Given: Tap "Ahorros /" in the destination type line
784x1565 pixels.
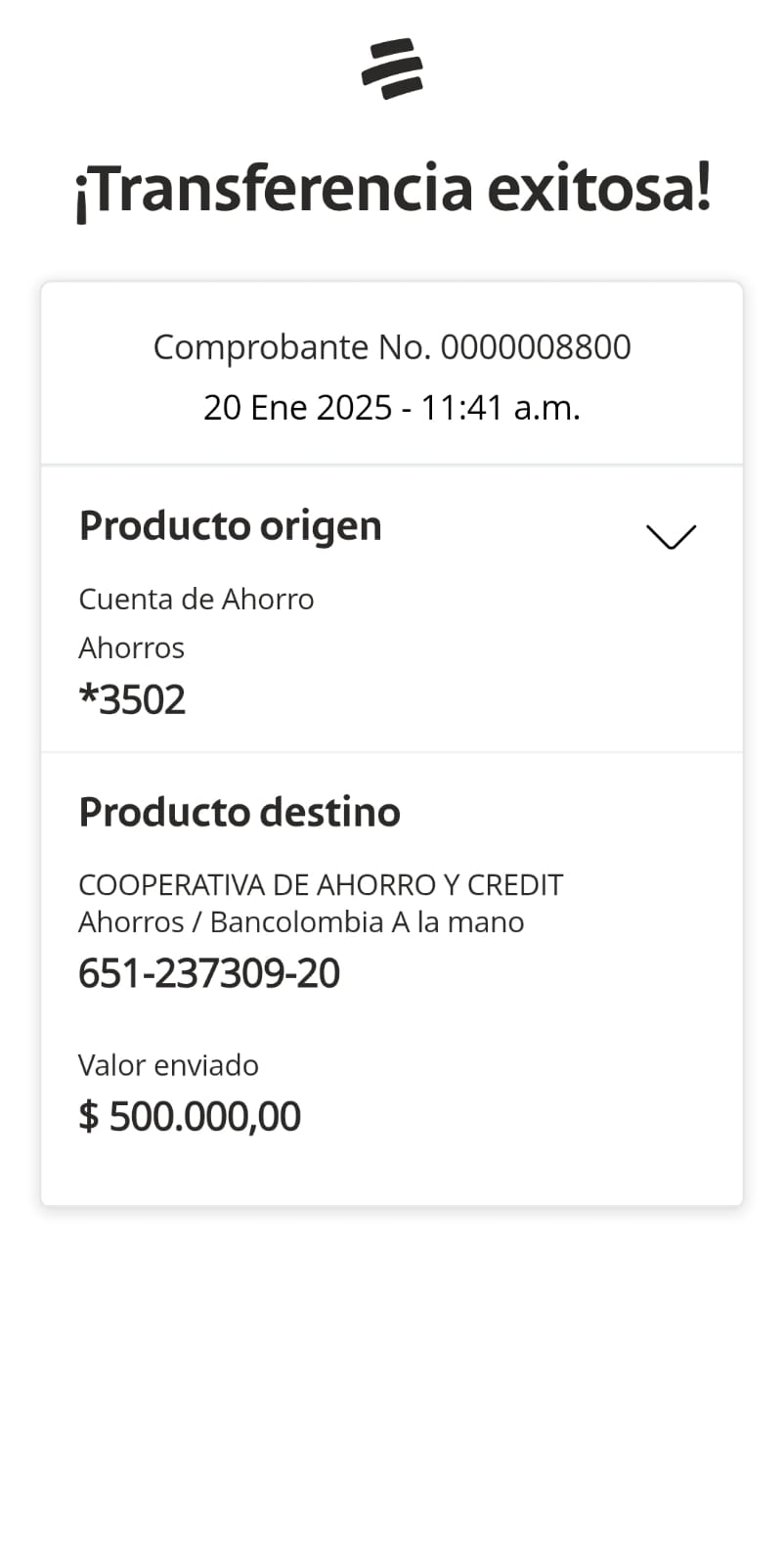Looking at the screenshot, I should tap(140, 922).
